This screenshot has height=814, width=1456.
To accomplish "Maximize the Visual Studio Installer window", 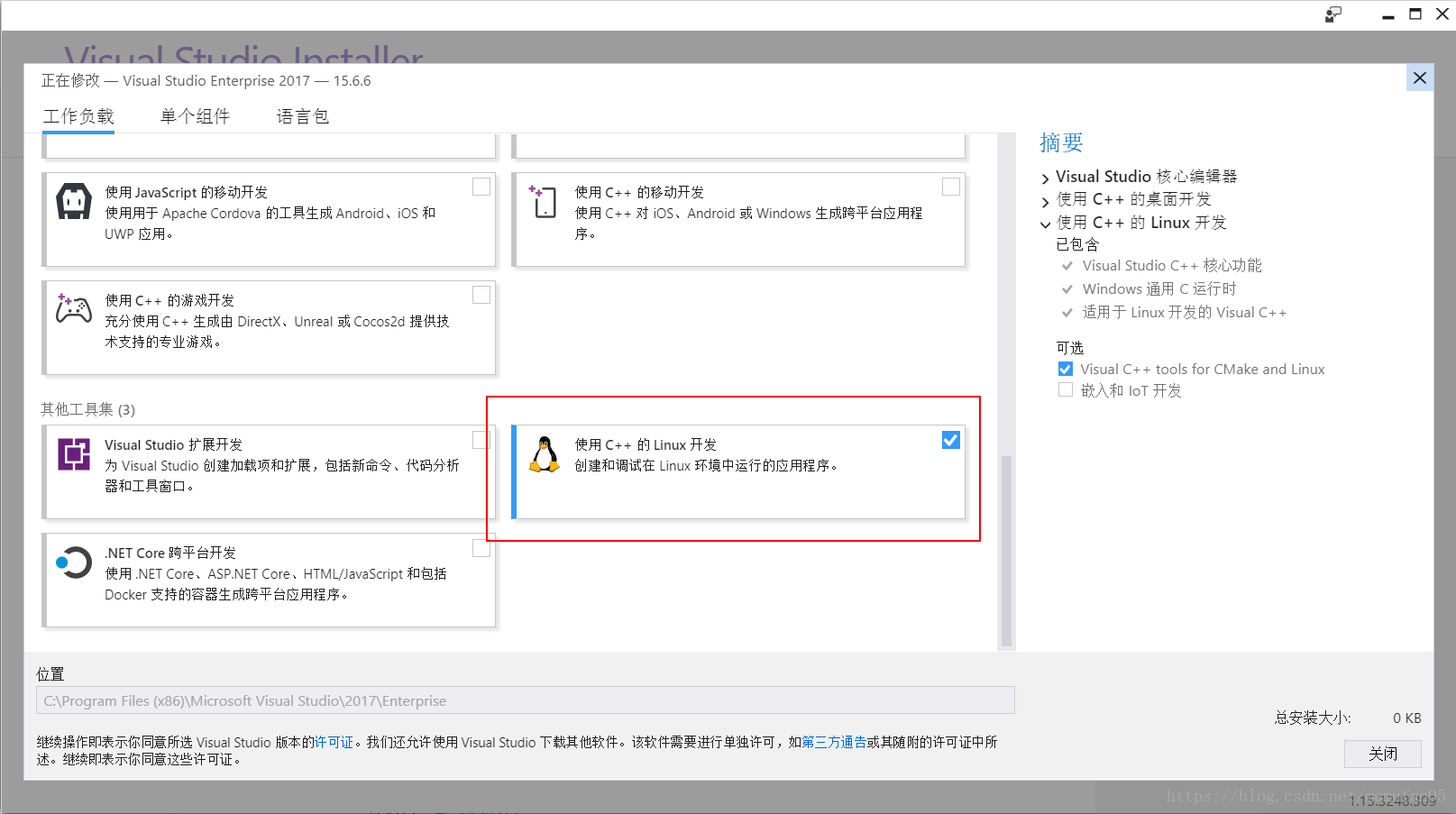I will [1415, 14].
